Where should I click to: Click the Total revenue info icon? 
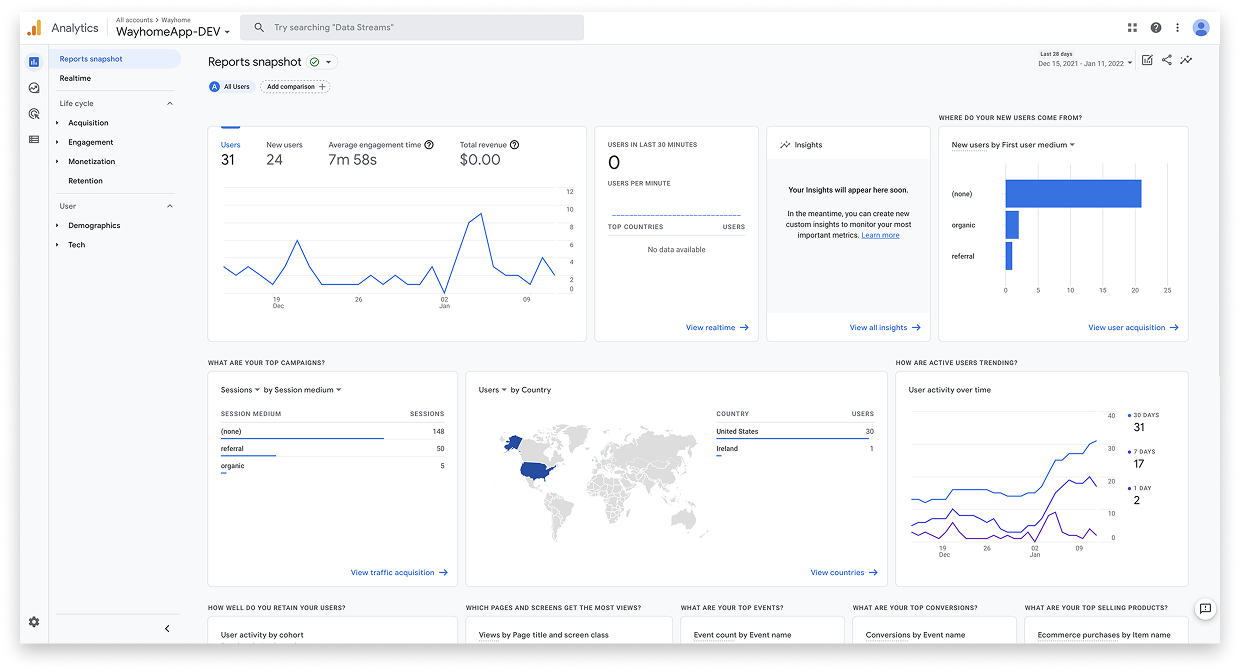click(x=513, y=145)
